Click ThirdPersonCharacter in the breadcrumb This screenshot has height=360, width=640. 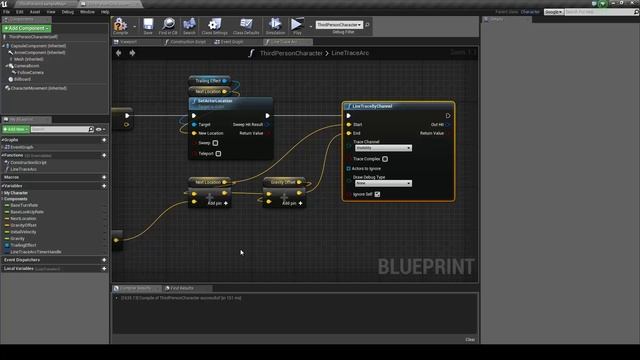coord(291,53)
